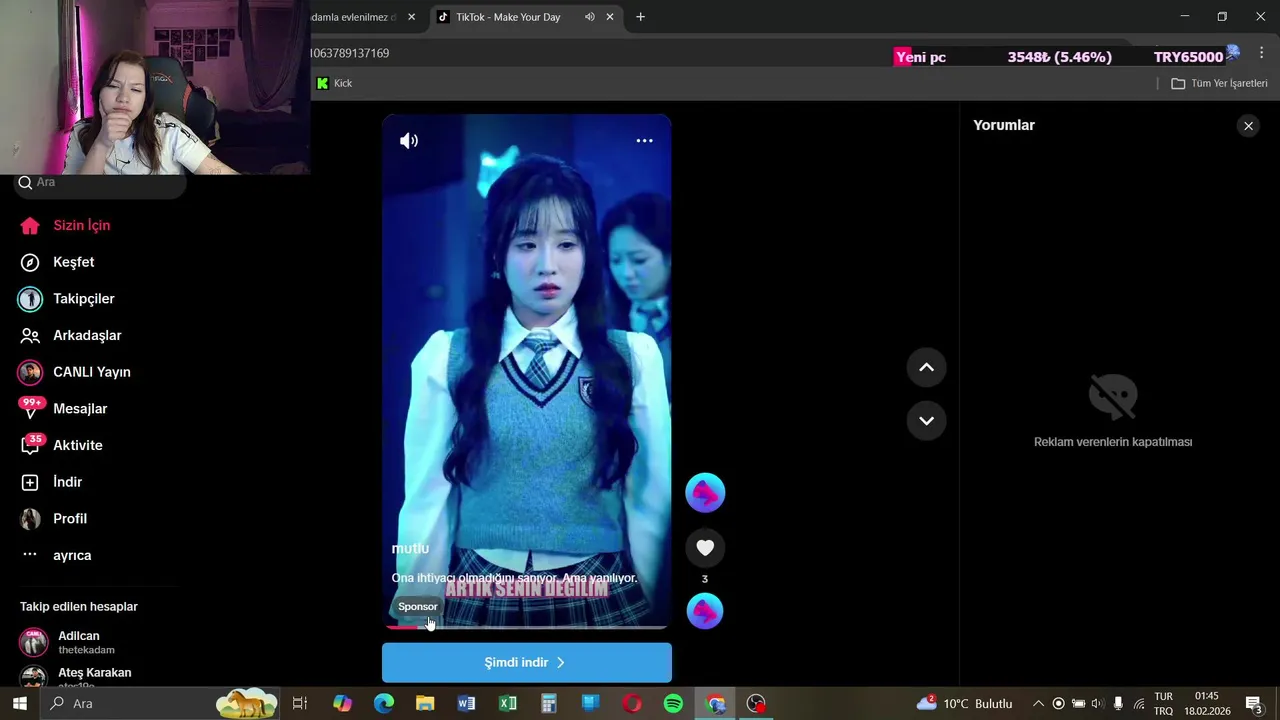Open Ateş Karakan followed account
The width and height of the screenshot is (1280, 720).
click(78, 676)
